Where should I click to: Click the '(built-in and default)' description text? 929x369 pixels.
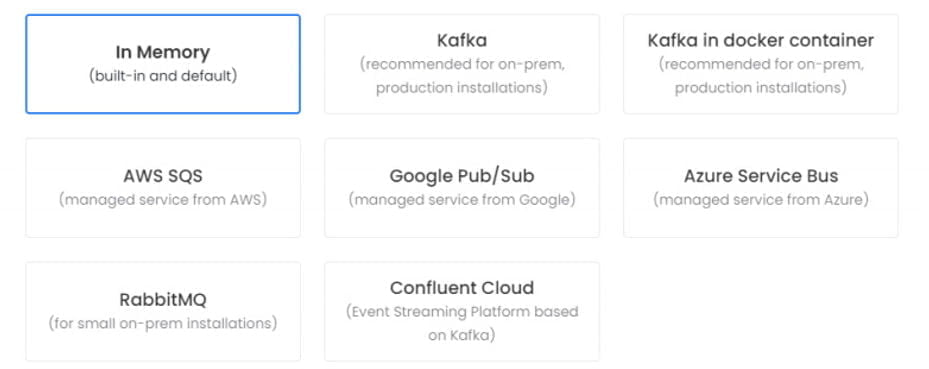(x=163, y=76)
